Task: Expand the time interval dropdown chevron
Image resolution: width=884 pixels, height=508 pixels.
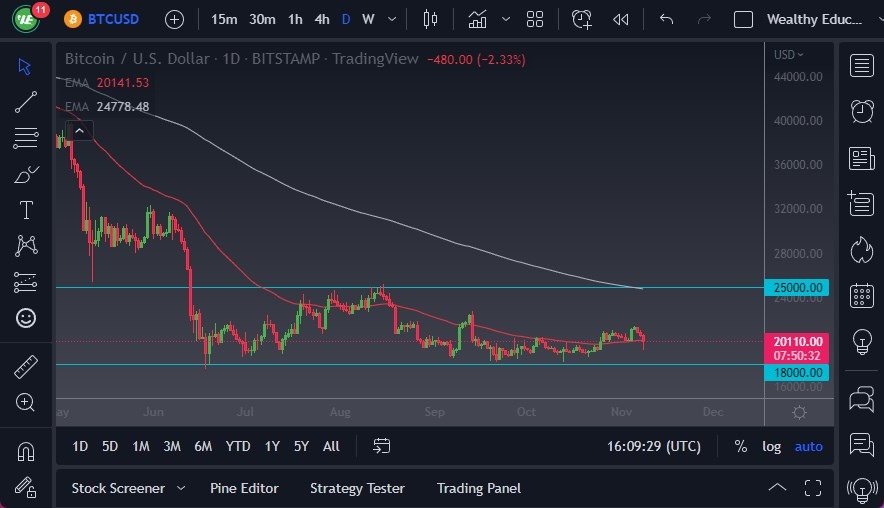Action: [x=390, y=19]
